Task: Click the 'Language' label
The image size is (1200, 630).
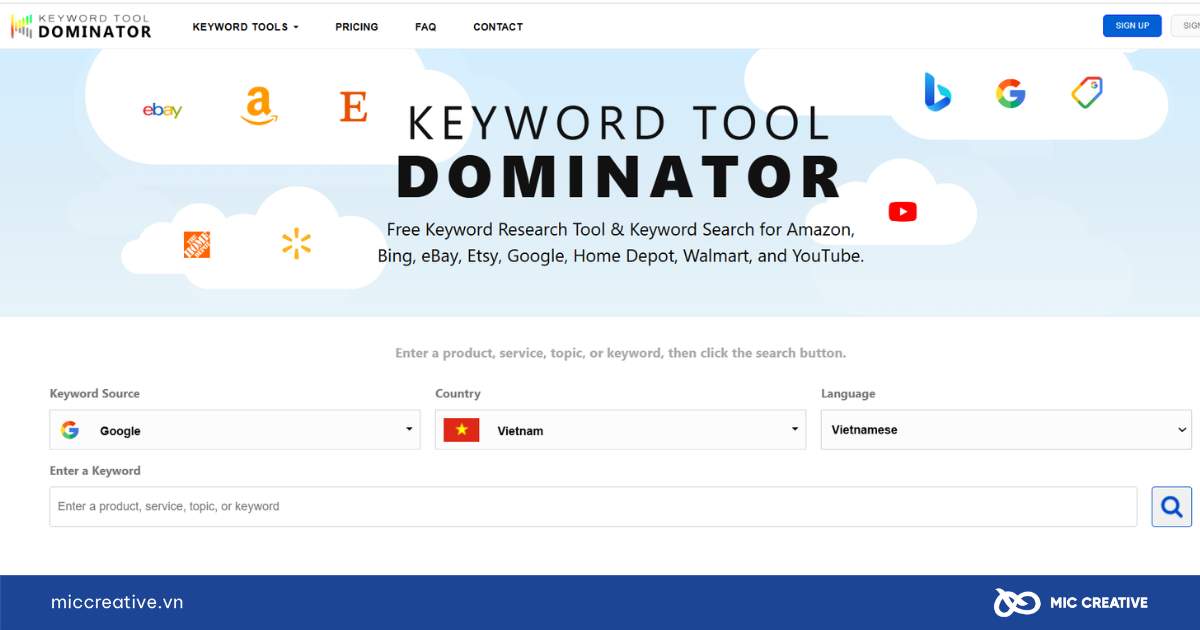Action: point(848,394)
